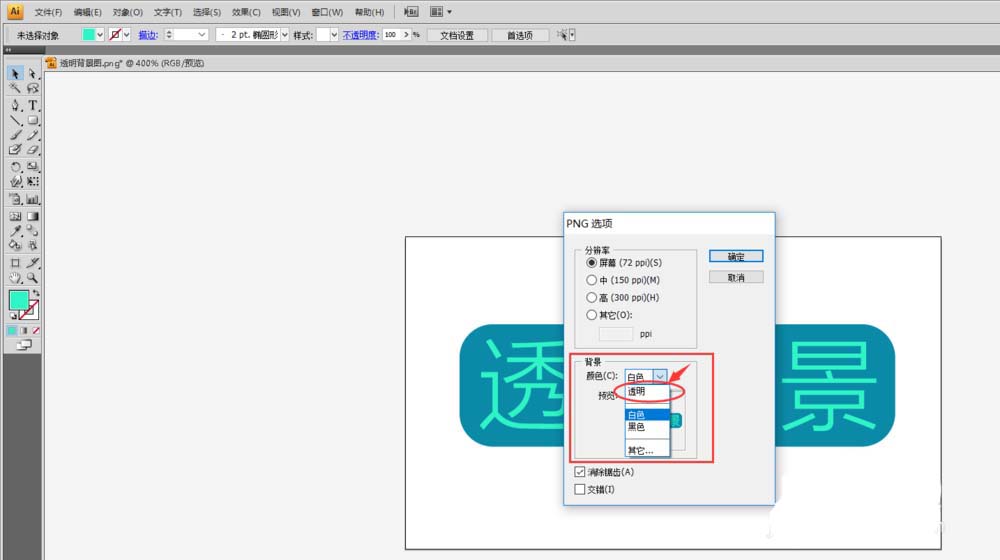The width and height of the screenshot is (1000, 560).
Task: Open fill color dropdown in control bar
Action: (x=100, y=35)
